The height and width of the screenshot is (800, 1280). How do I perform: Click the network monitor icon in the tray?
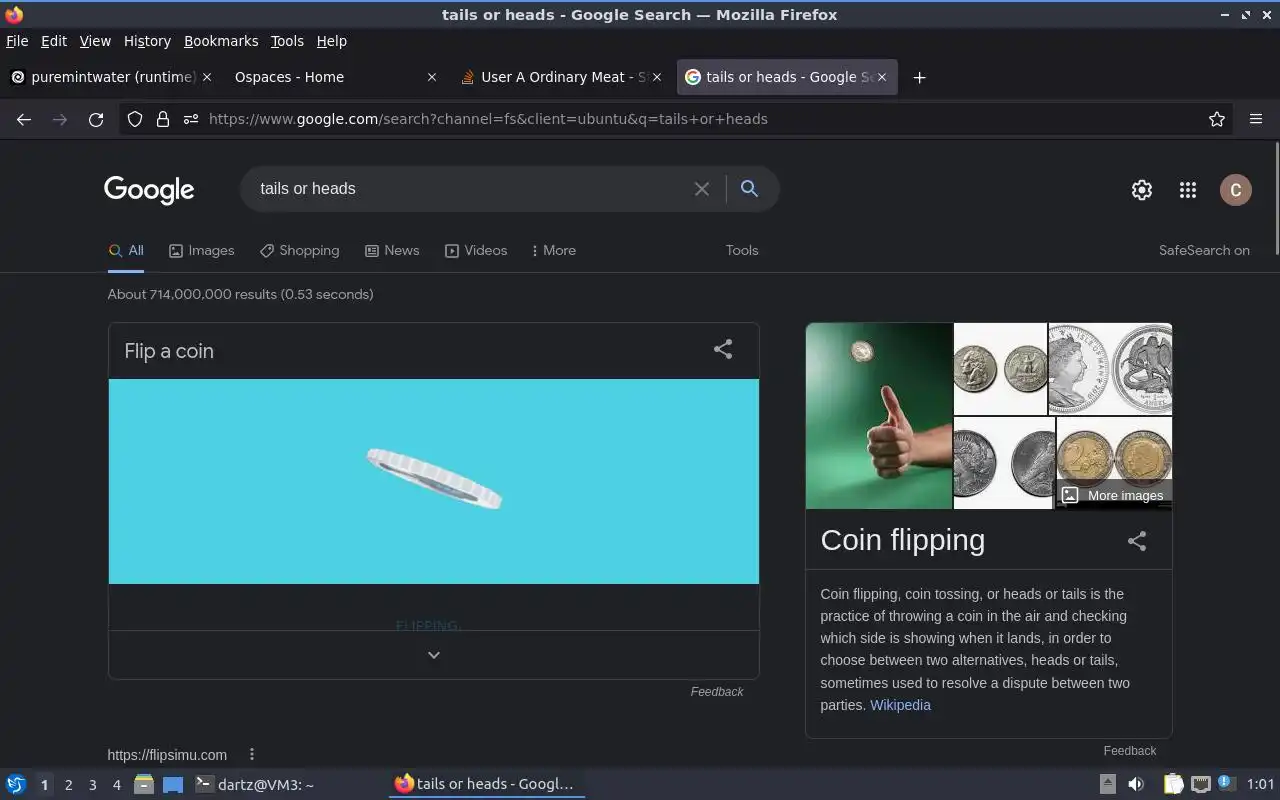pyautogui.click(x=1201, y=784)
